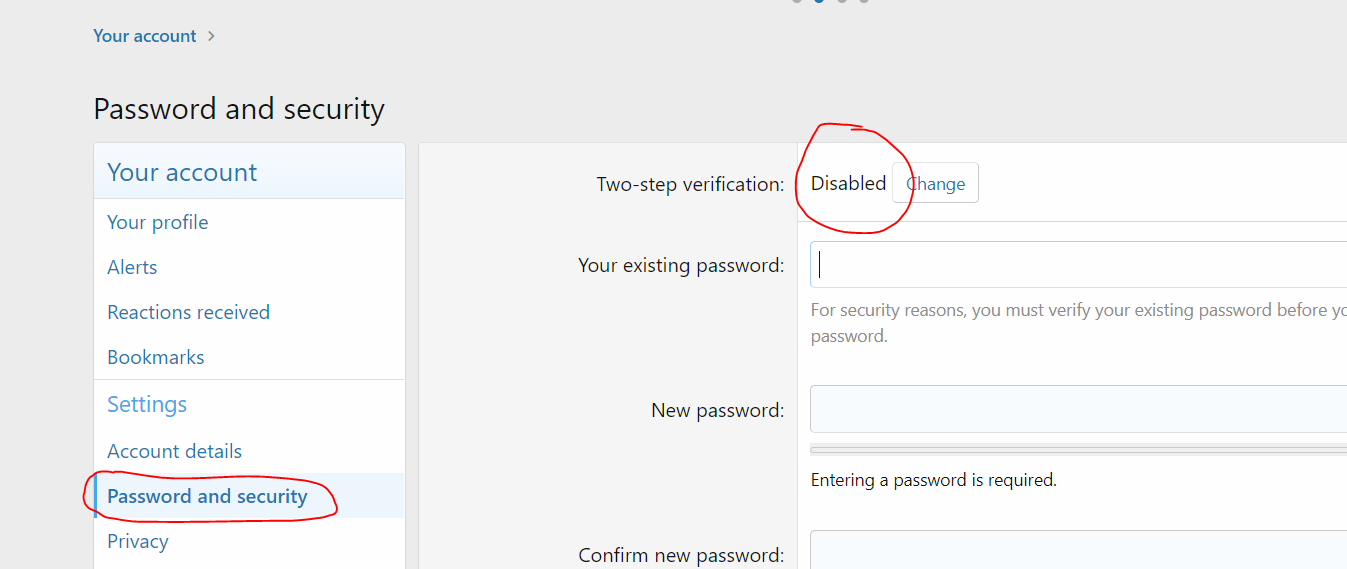Select the blue active carousel dot
The width and height of the screenshot is (1347, 569).
tap(820, 1)
